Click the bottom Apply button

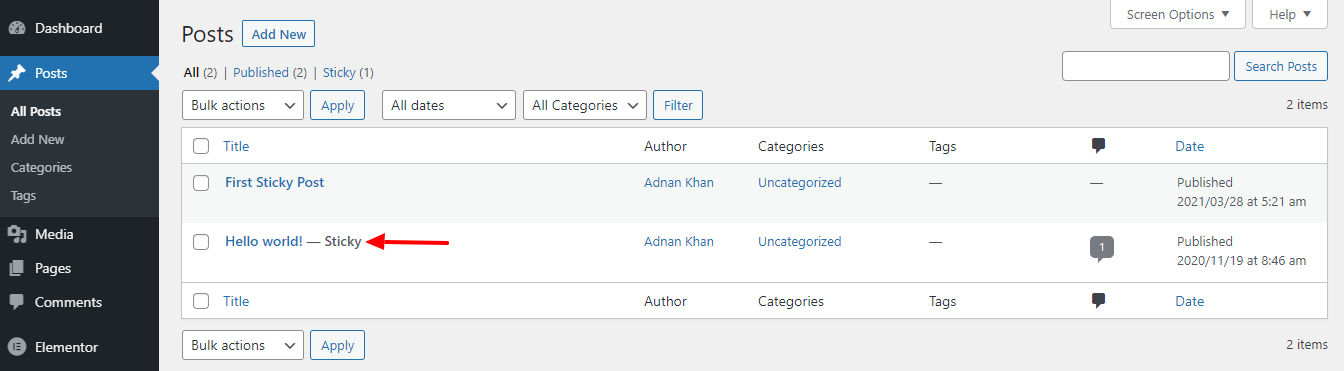pos(337,345)
